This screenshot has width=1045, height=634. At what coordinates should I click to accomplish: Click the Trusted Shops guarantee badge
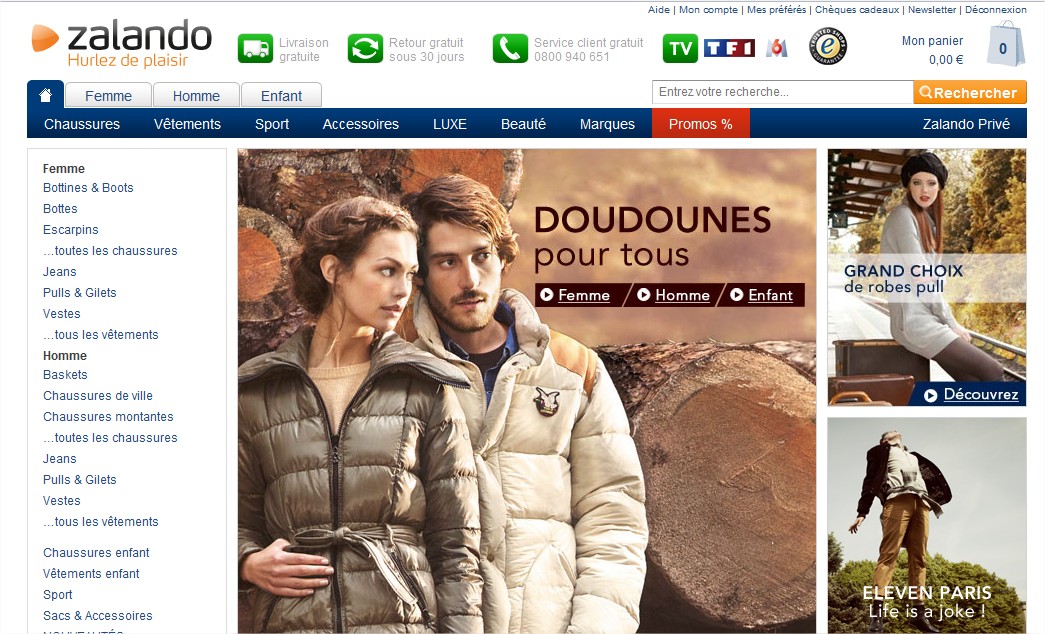coord(828,46)
